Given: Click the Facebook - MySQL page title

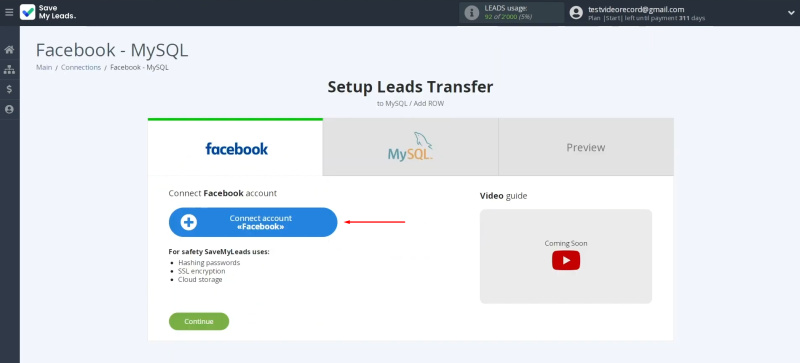Looking at the screenshot, I should (112, 50).
